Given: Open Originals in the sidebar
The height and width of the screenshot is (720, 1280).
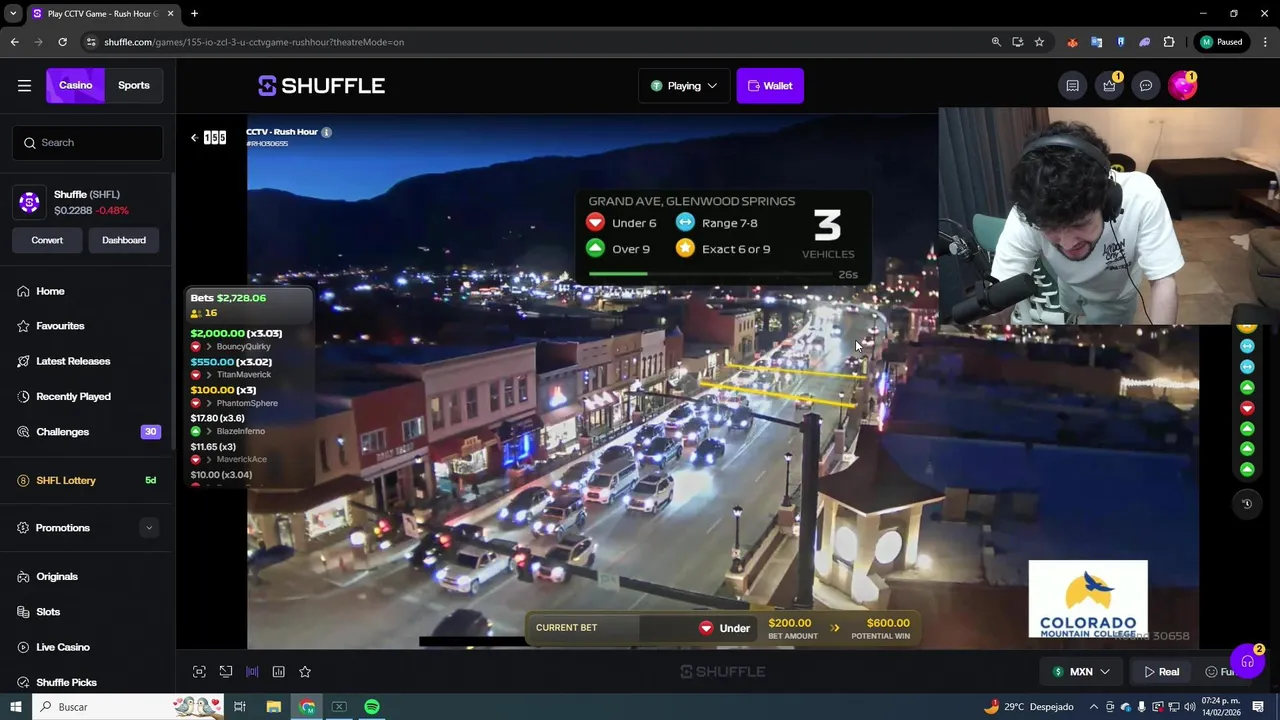Looking at the screenshot, I should [x=57, y=577].
